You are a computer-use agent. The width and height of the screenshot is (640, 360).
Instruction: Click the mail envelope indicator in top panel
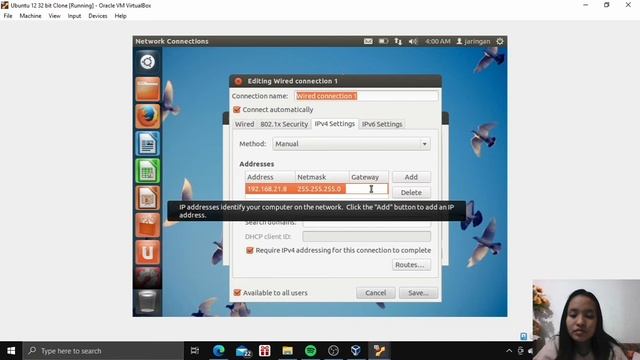click(x=368, y=41)
